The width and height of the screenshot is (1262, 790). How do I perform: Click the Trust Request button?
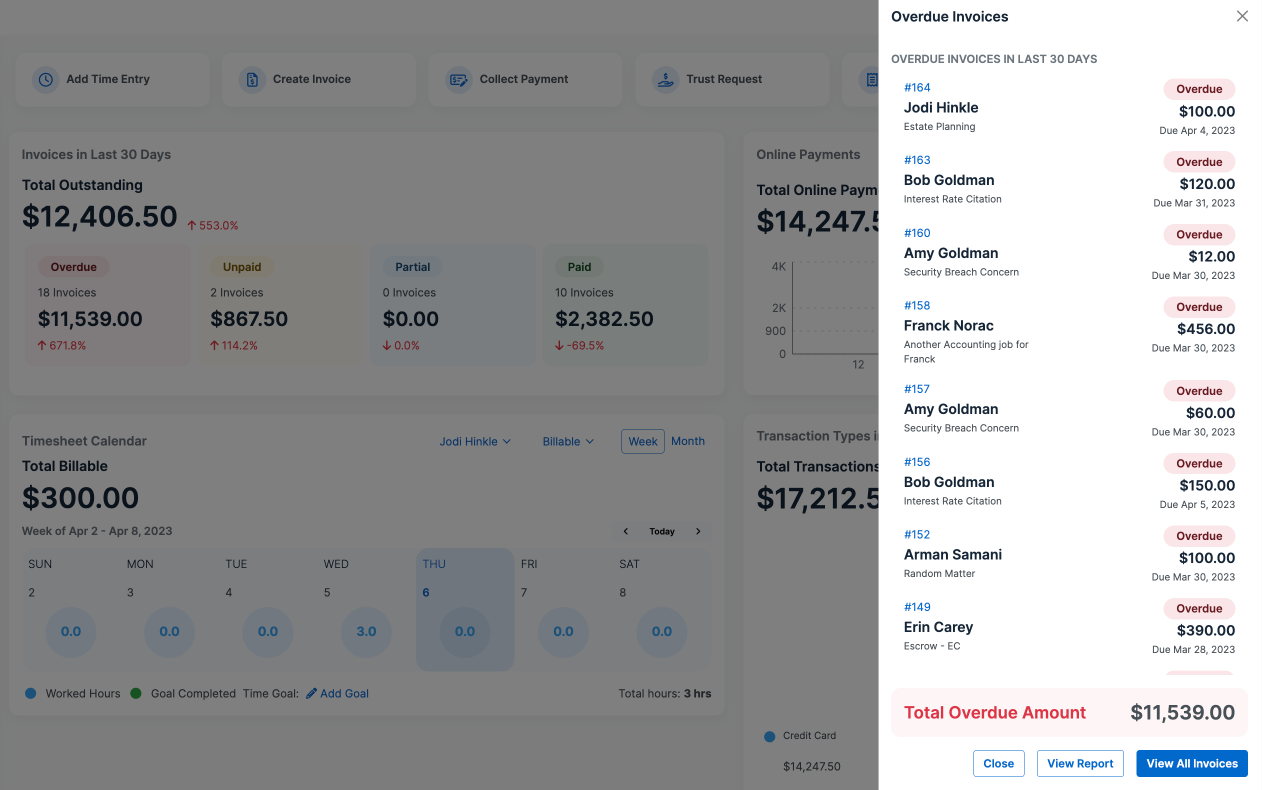732,80
